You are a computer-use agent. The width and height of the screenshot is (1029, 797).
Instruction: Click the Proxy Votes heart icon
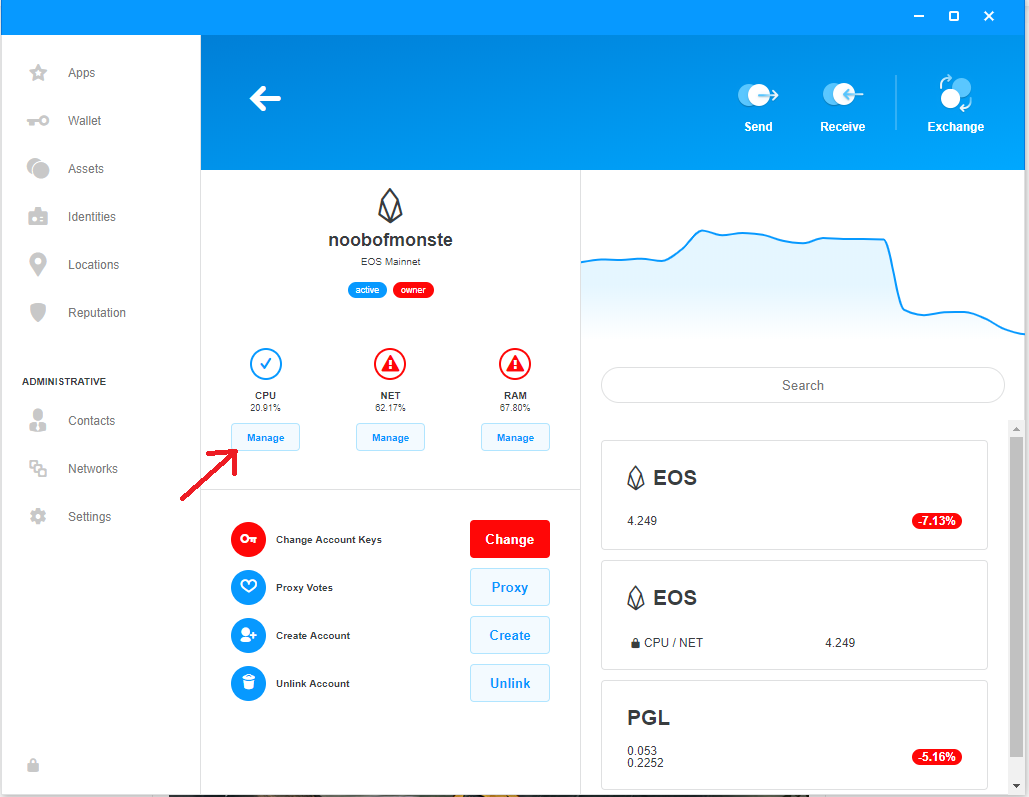pos(248,587)
